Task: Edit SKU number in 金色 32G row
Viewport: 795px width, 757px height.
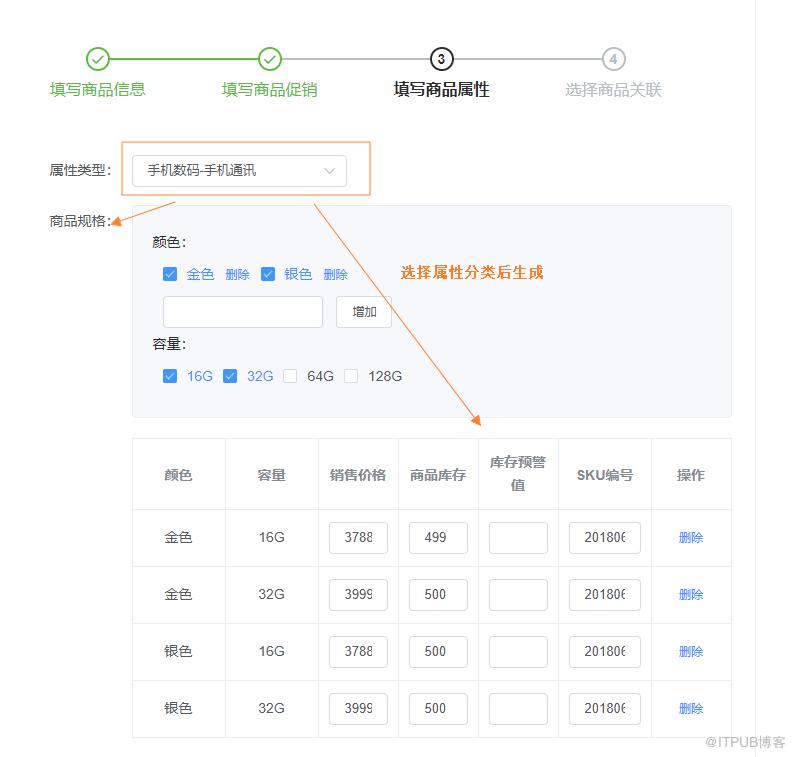Action: 605,595
